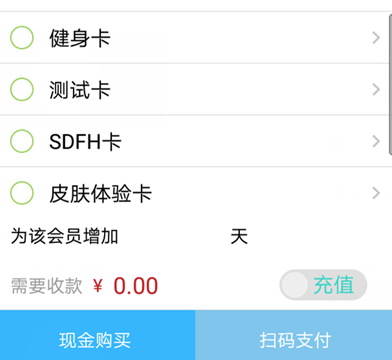Screen dimensions: 392x360
Task: Tap the SDFH卡 text label
Action: [x=85, y=142]
